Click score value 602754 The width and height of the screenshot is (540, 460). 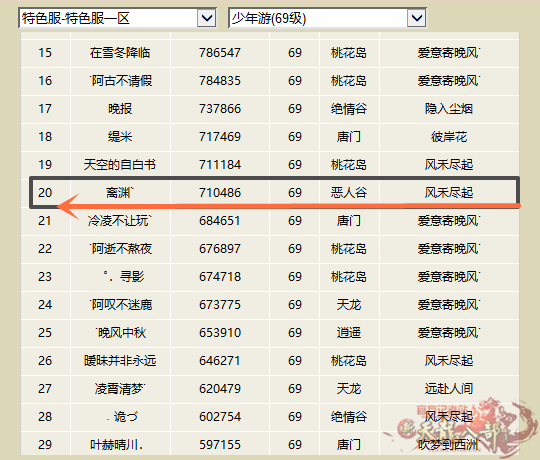220,417
